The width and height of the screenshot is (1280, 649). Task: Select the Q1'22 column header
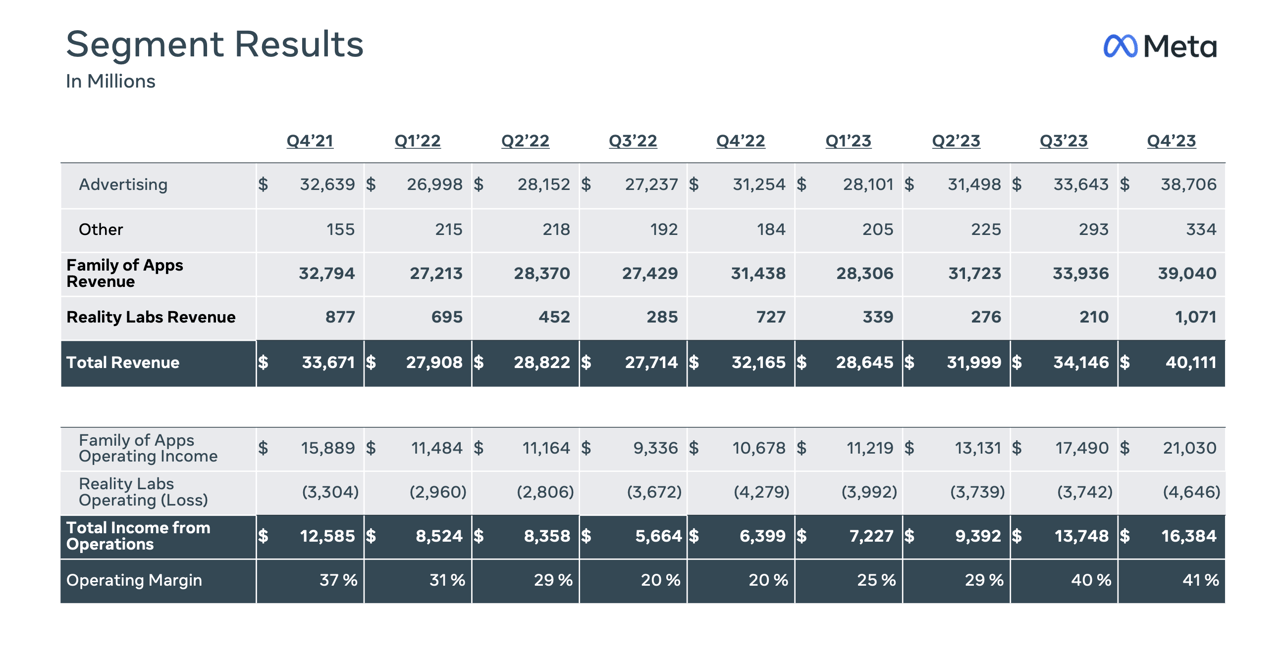pyautogui.click(x=417, y=141)
